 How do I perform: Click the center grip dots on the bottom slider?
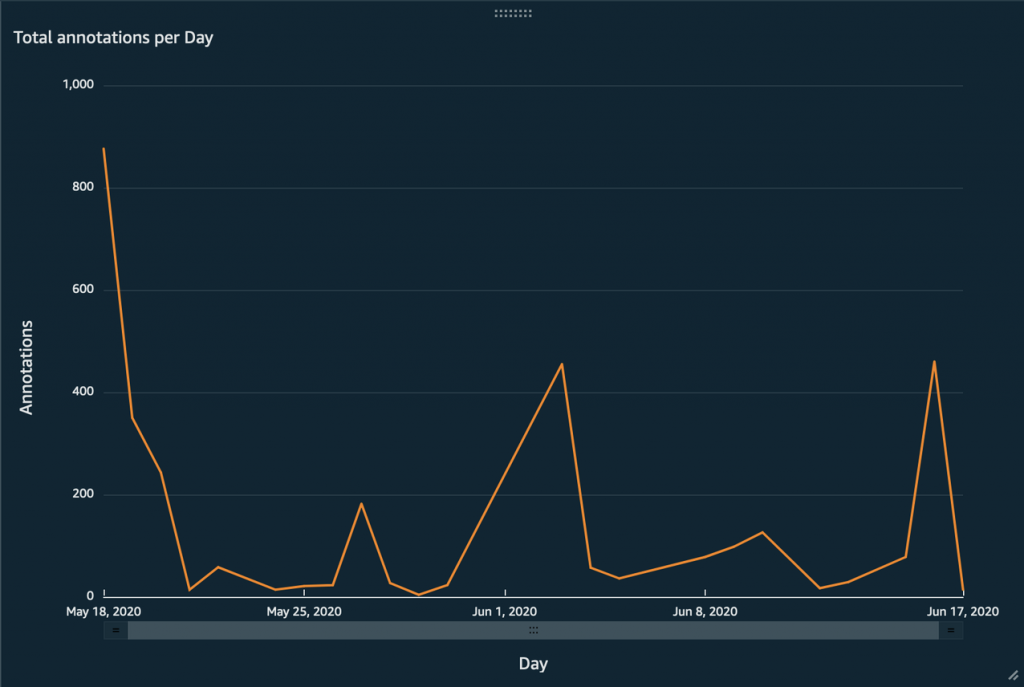(533, 629)
